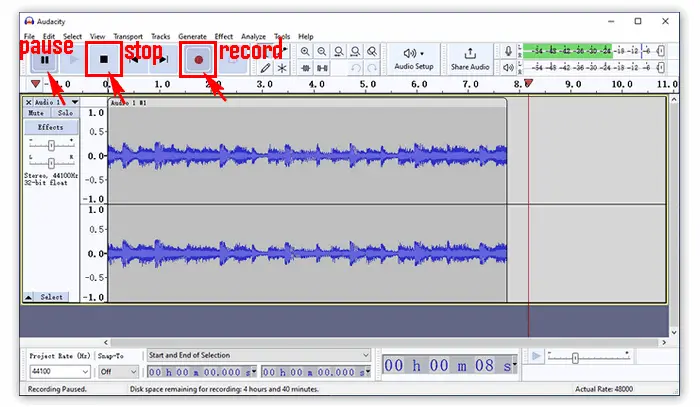Click the Silence audio selection icon
This screenshot has height=407, width=700.
pos(322,68)
